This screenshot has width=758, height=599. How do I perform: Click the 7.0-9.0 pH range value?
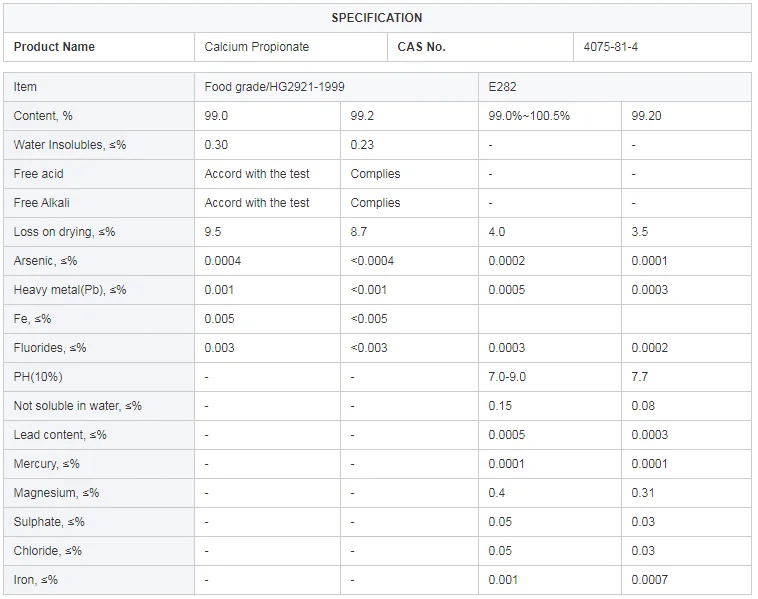click(x=507, y=377)
